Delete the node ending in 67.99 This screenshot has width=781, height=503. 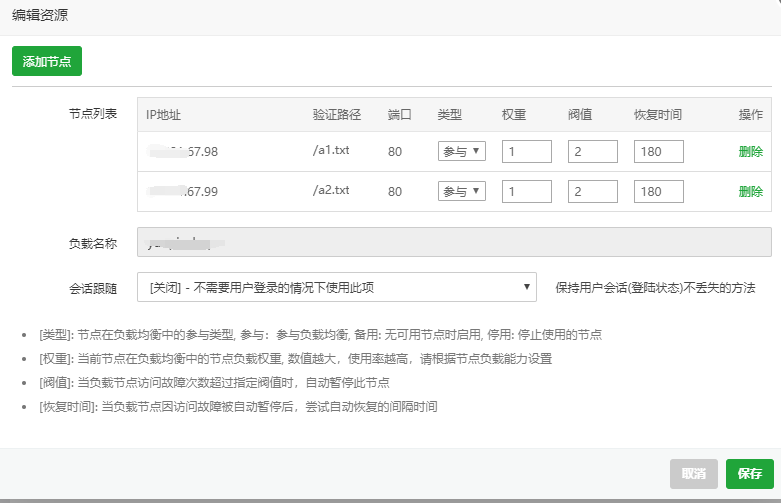[x=751, y=191]
